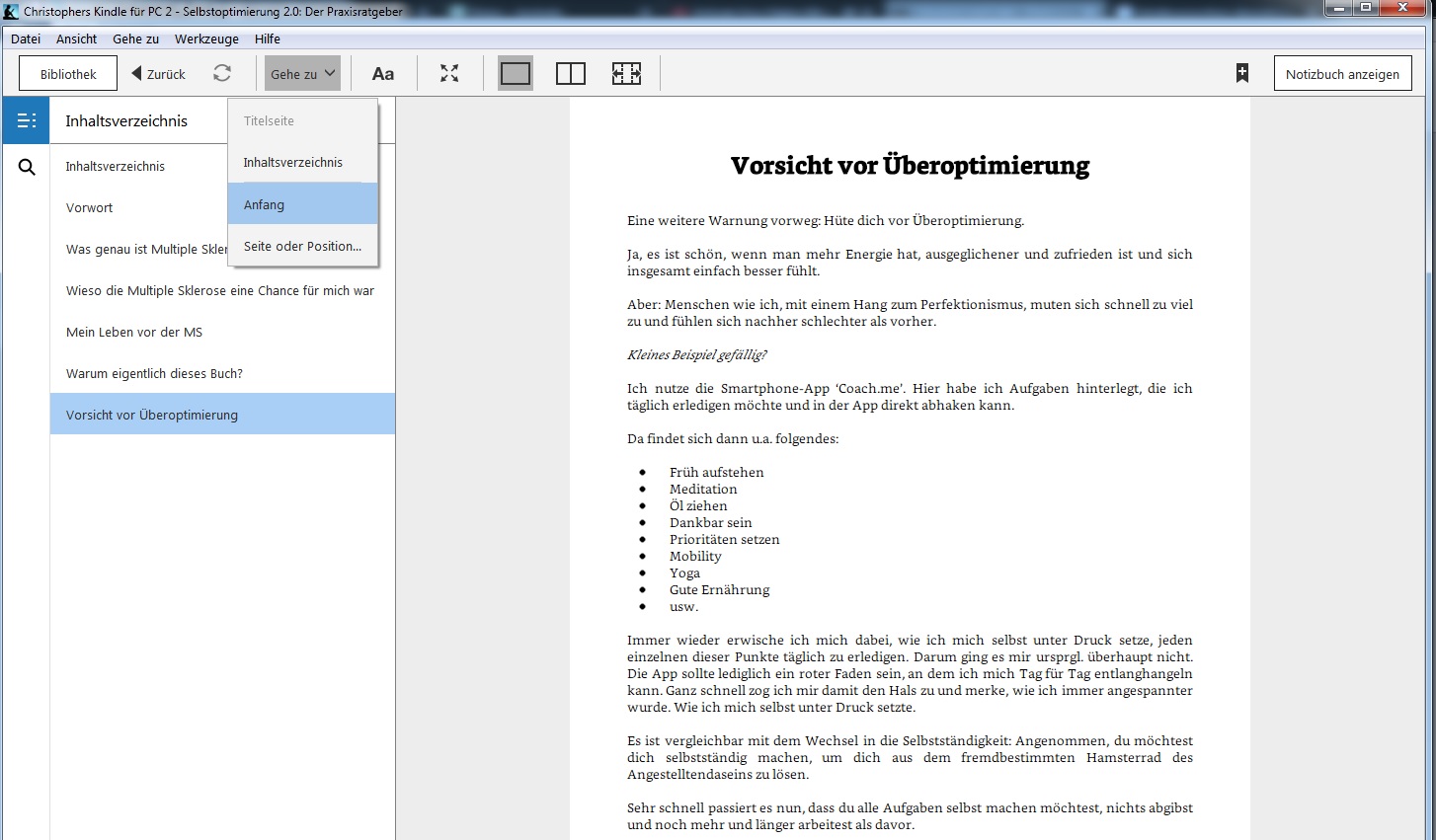Click bullet item Meditation
The height and width of the screenshot is (840, 1436).
coord(703,489)
